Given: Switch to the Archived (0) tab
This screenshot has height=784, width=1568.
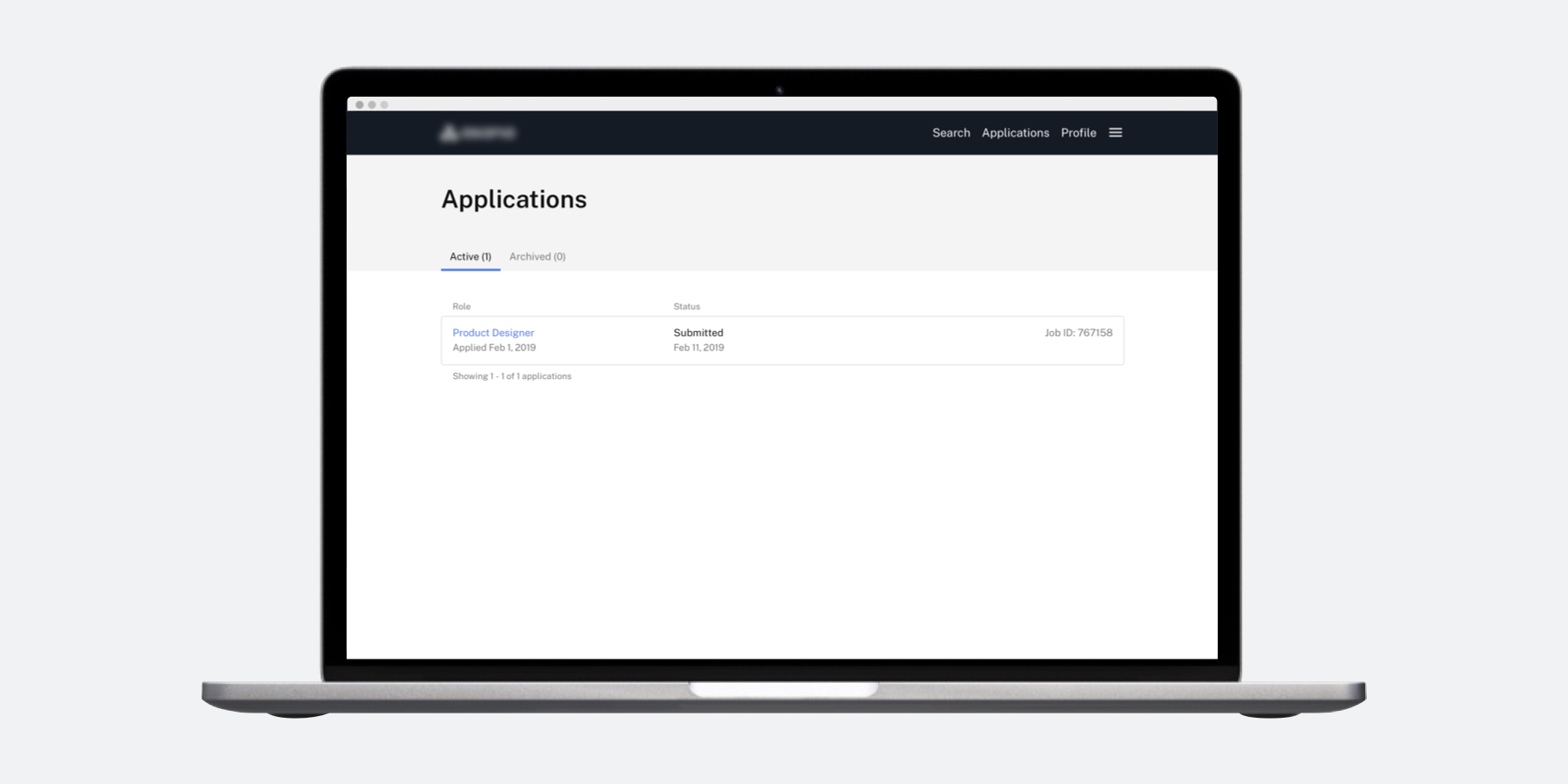Looking at the screenshot, I should tap(537, 256).
